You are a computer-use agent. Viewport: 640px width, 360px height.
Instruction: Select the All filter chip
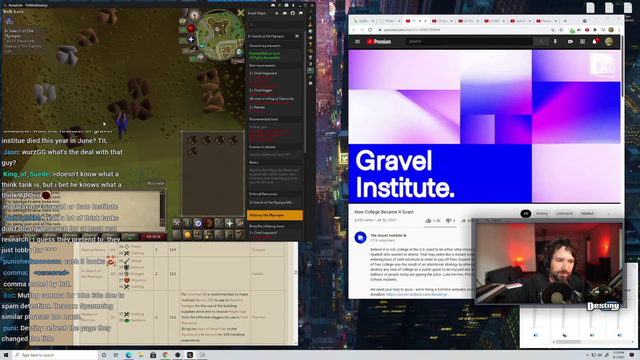(x=526, y=213)
